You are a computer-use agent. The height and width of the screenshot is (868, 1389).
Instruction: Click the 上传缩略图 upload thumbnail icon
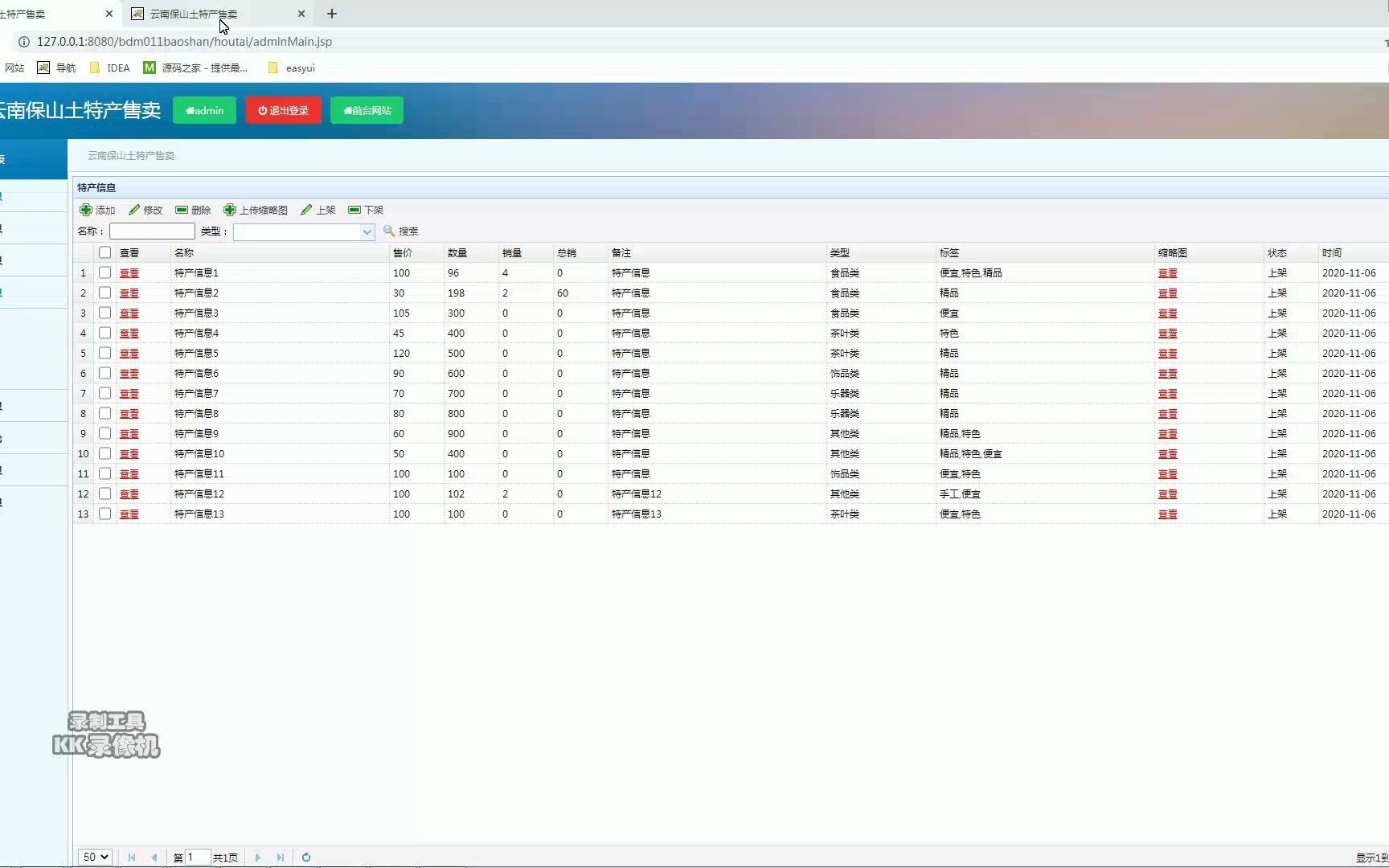click(230, 210)
